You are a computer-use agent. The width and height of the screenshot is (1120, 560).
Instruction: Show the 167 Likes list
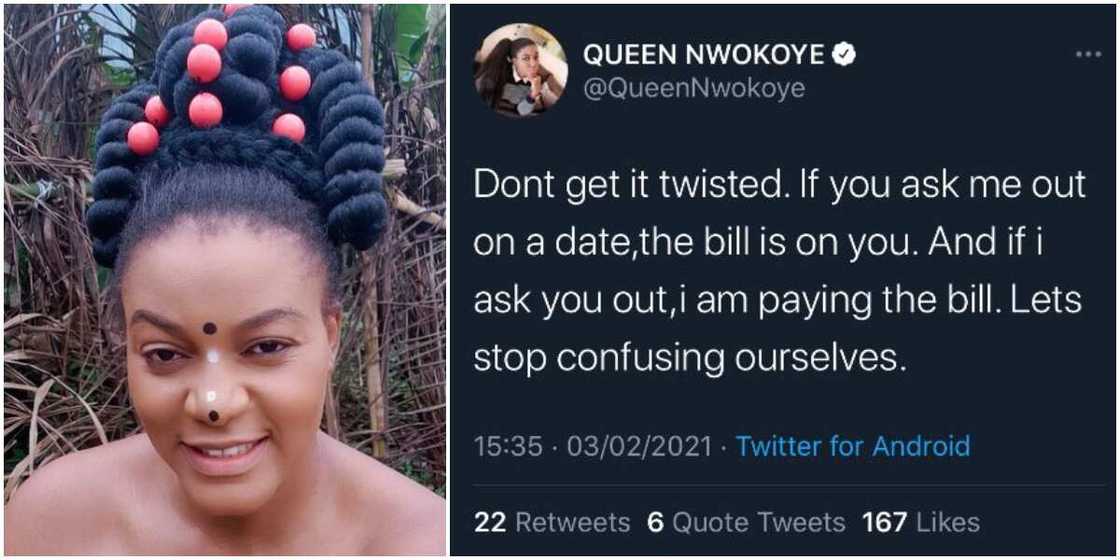tap(921, 522)
